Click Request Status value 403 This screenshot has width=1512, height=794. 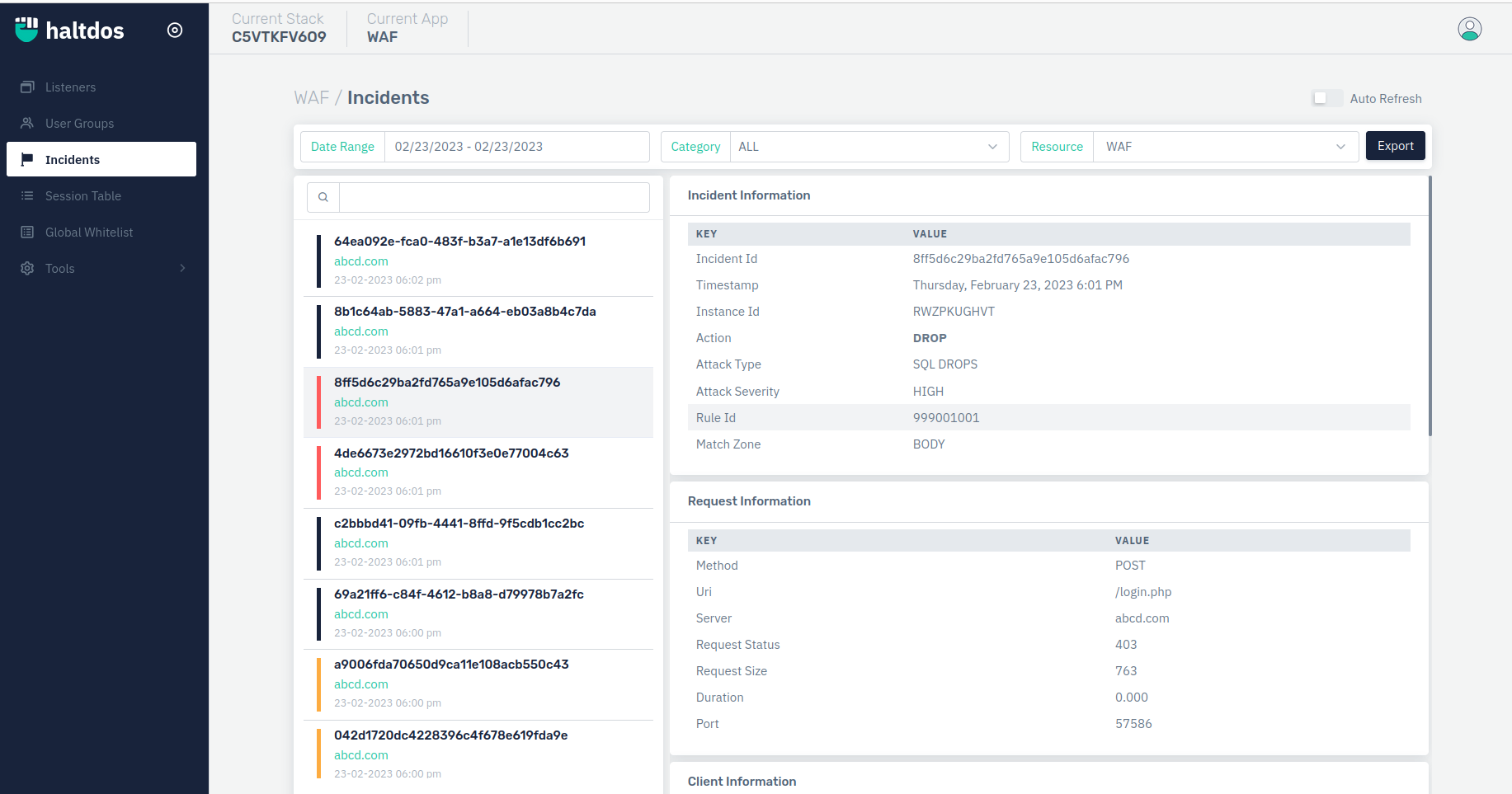pos(1126,645)
